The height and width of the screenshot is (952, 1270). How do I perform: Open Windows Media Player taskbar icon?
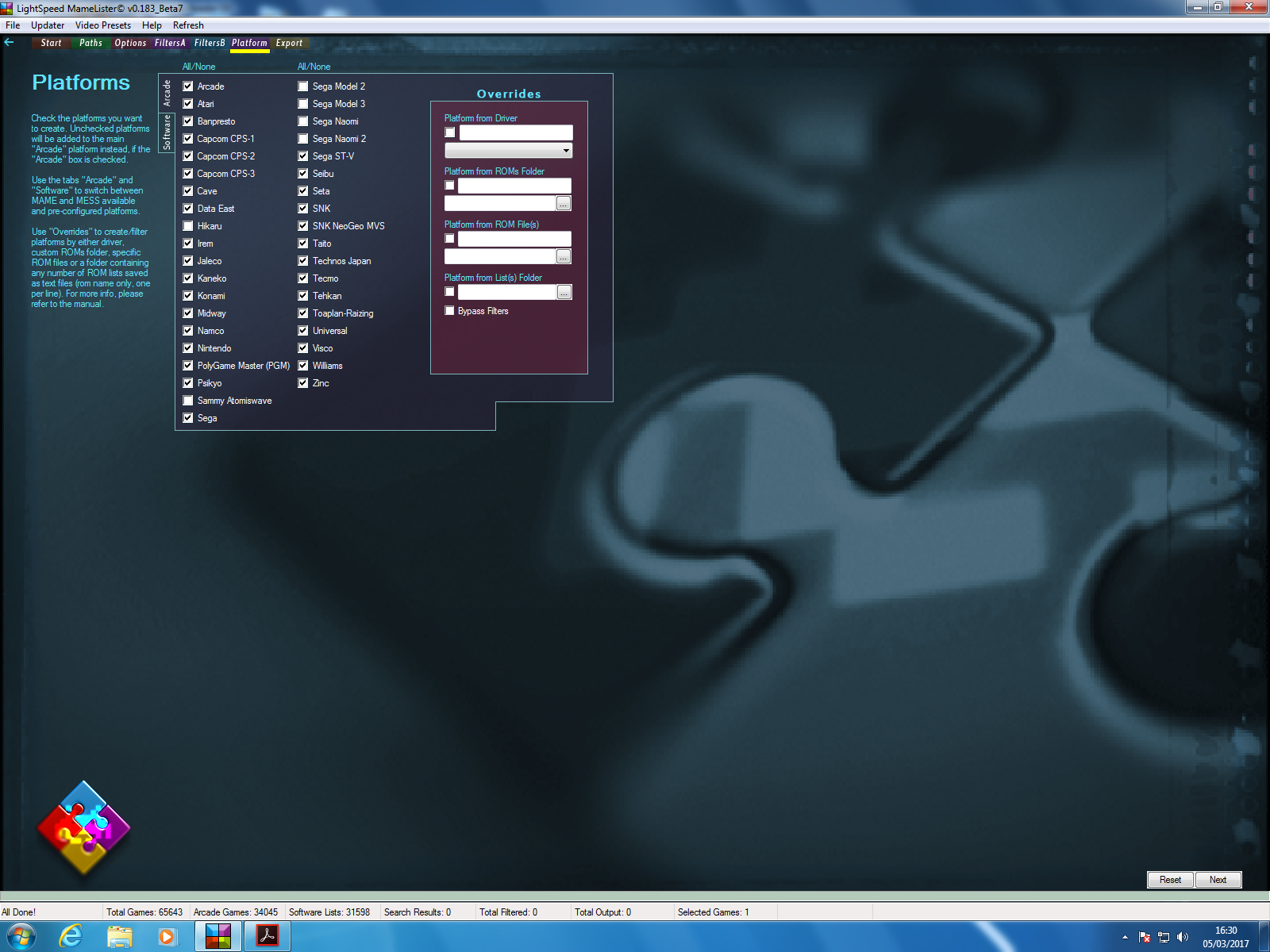(167, 937)
